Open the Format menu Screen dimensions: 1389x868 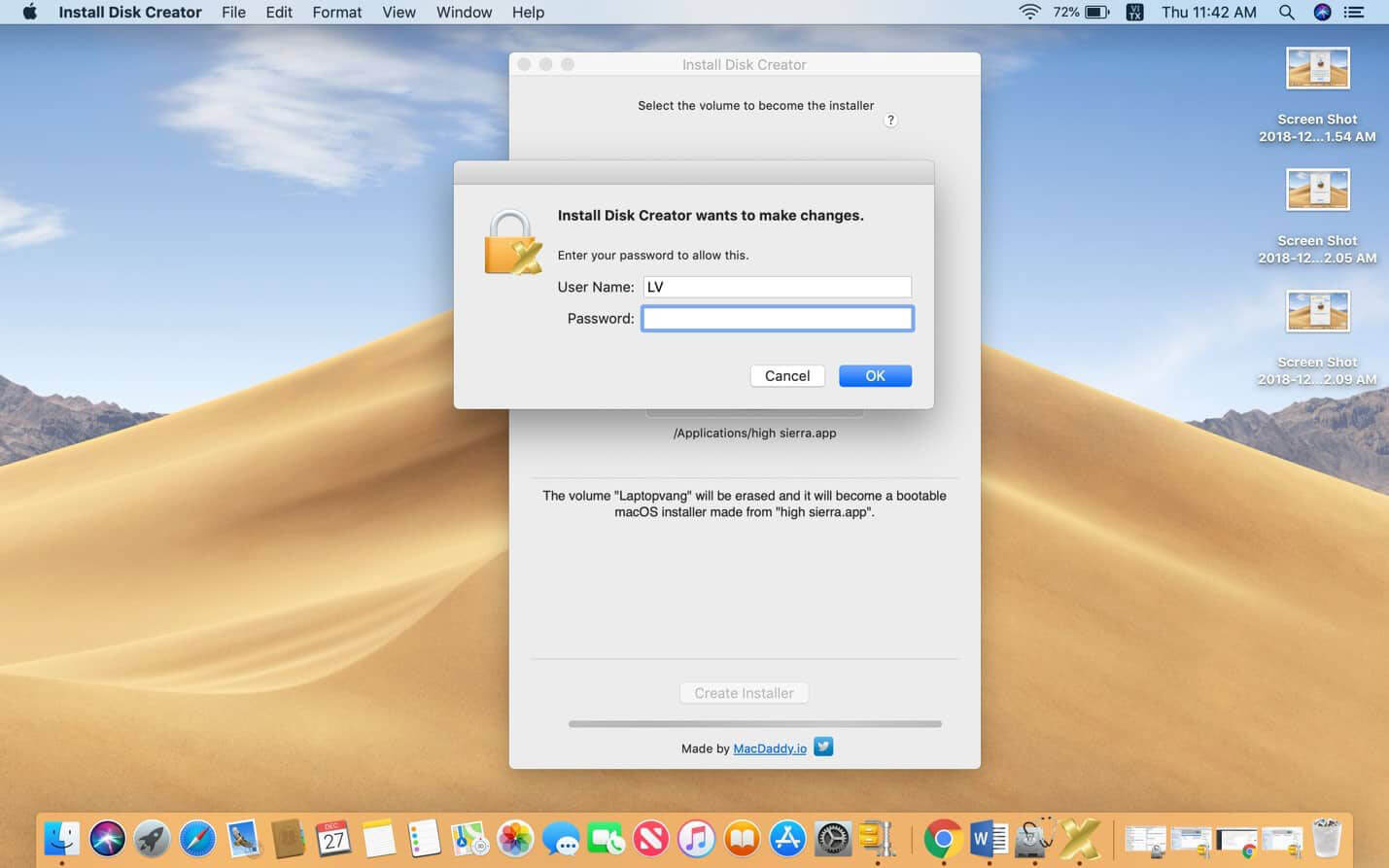336,12
